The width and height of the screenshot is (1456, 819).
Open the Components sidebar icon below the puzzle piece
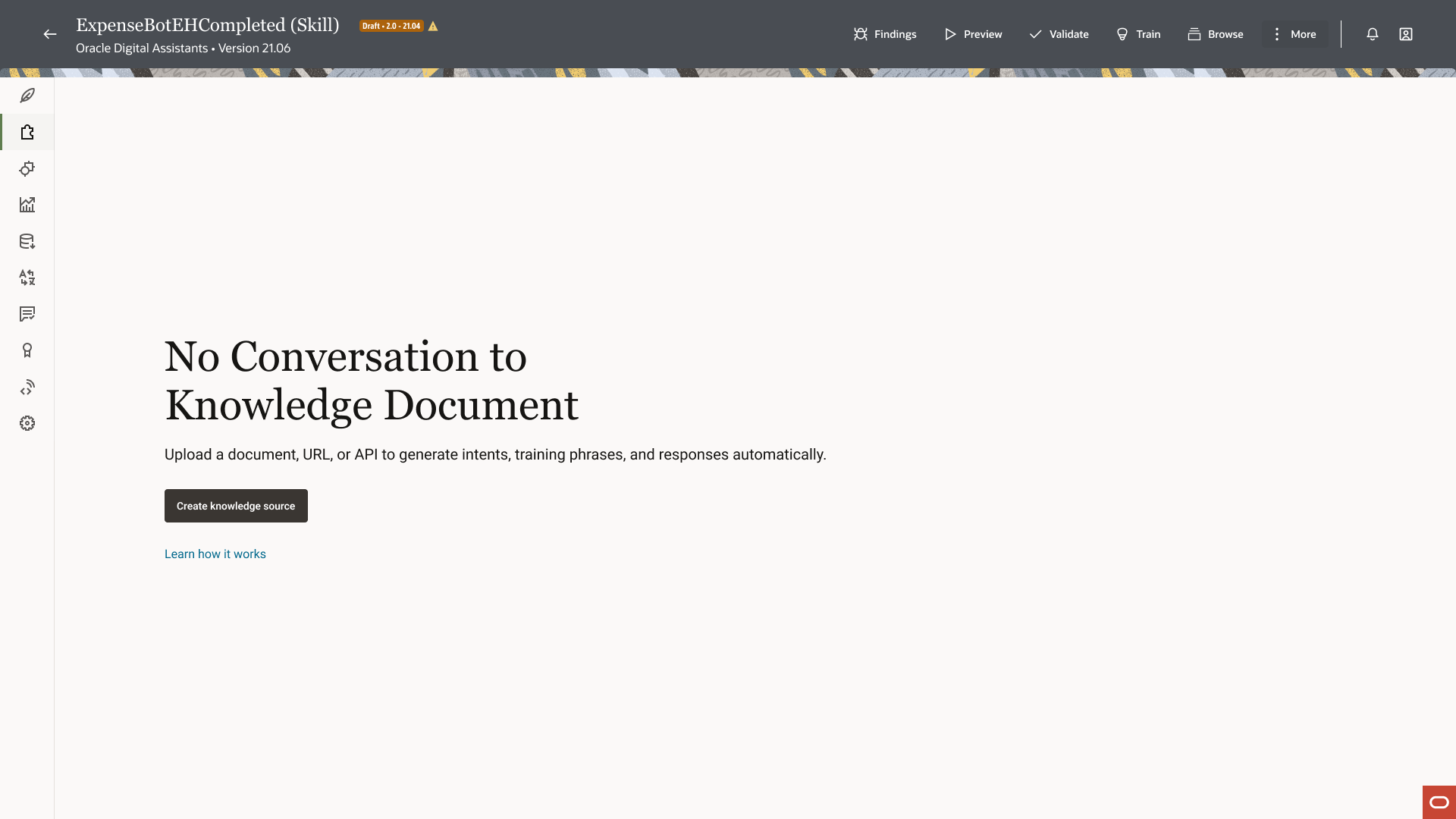coord(27,168)
